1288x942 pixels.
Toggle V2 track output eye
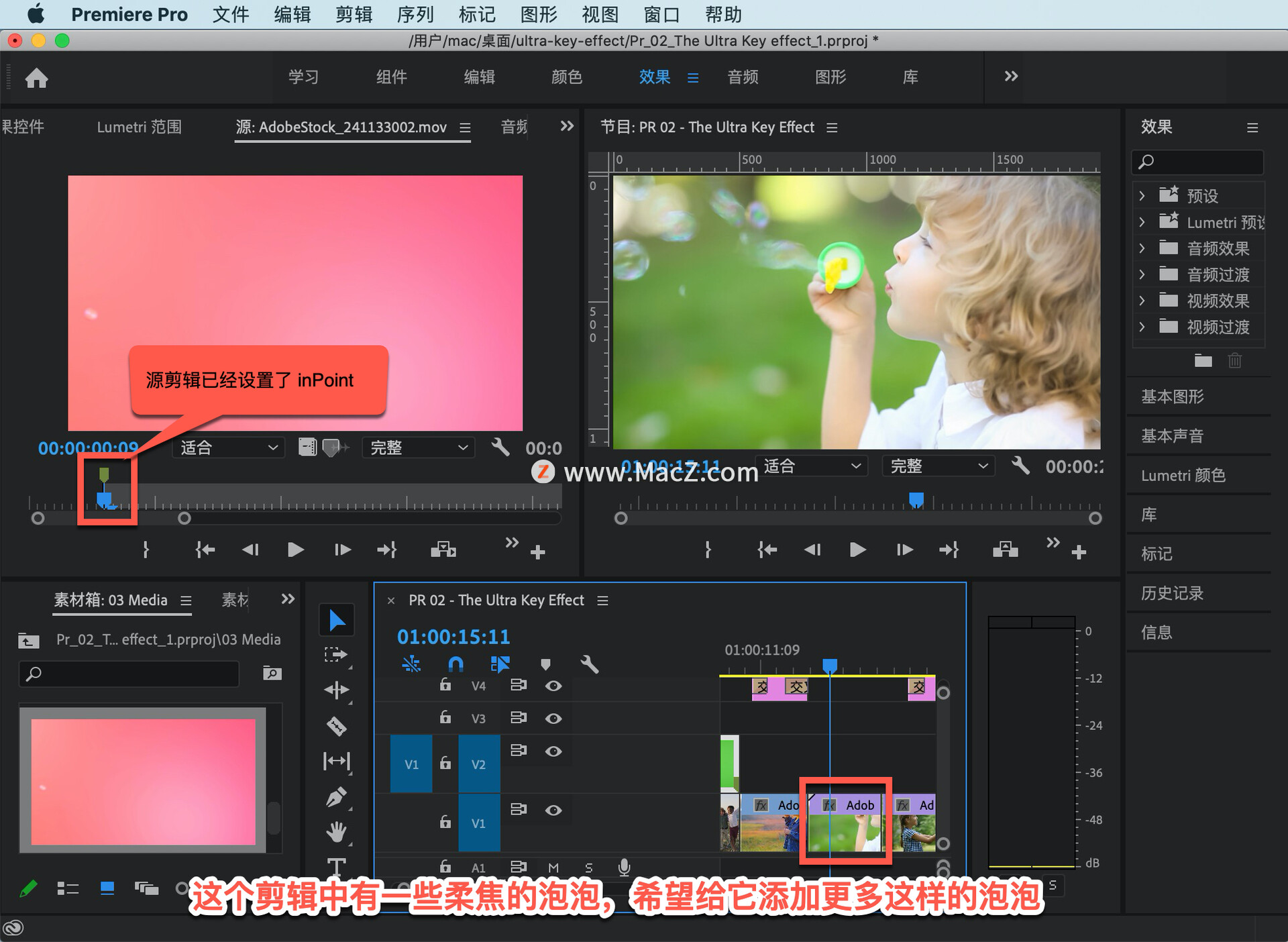coord(553,751)
